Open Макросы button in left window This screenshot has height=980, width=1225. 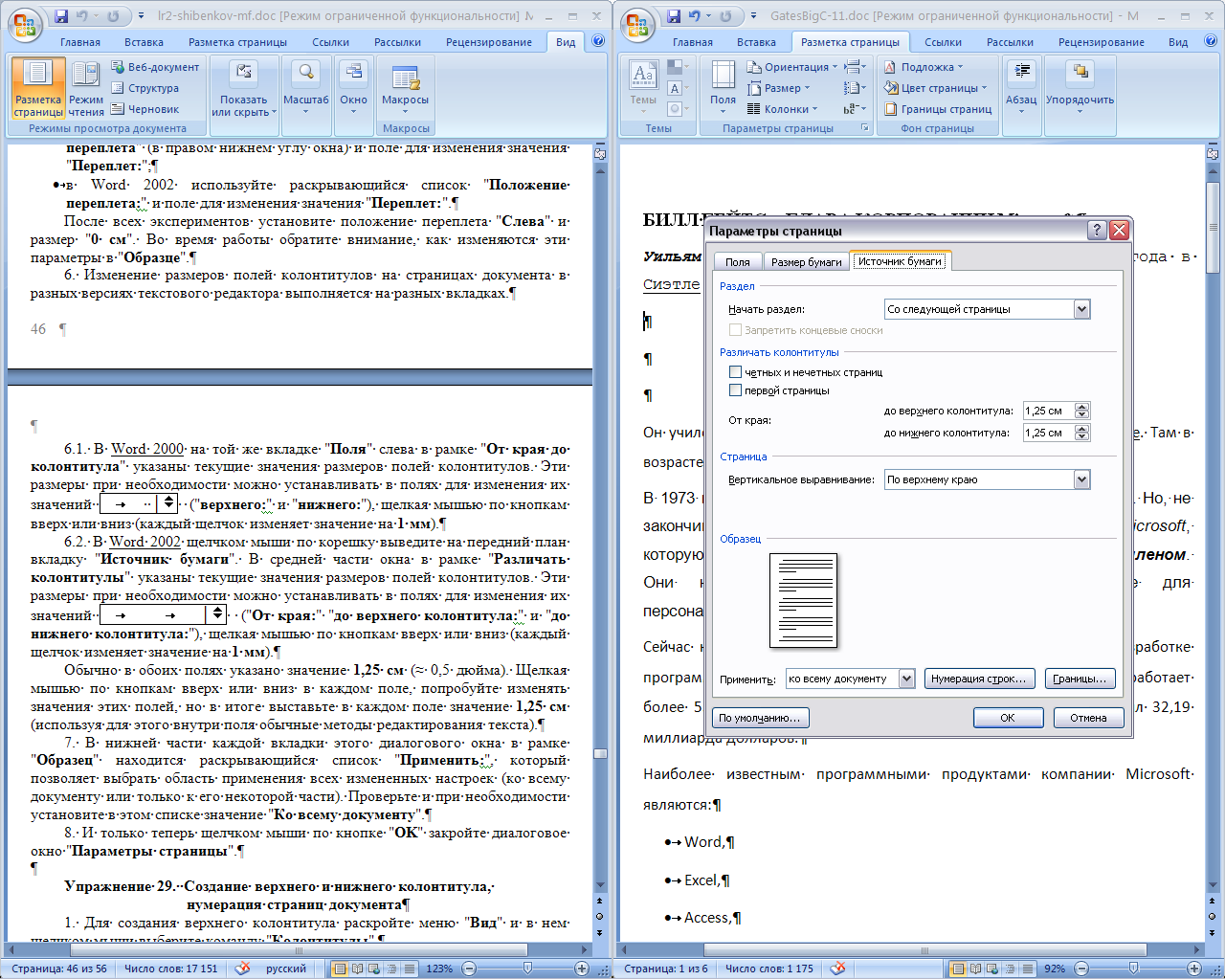(405, 88)
